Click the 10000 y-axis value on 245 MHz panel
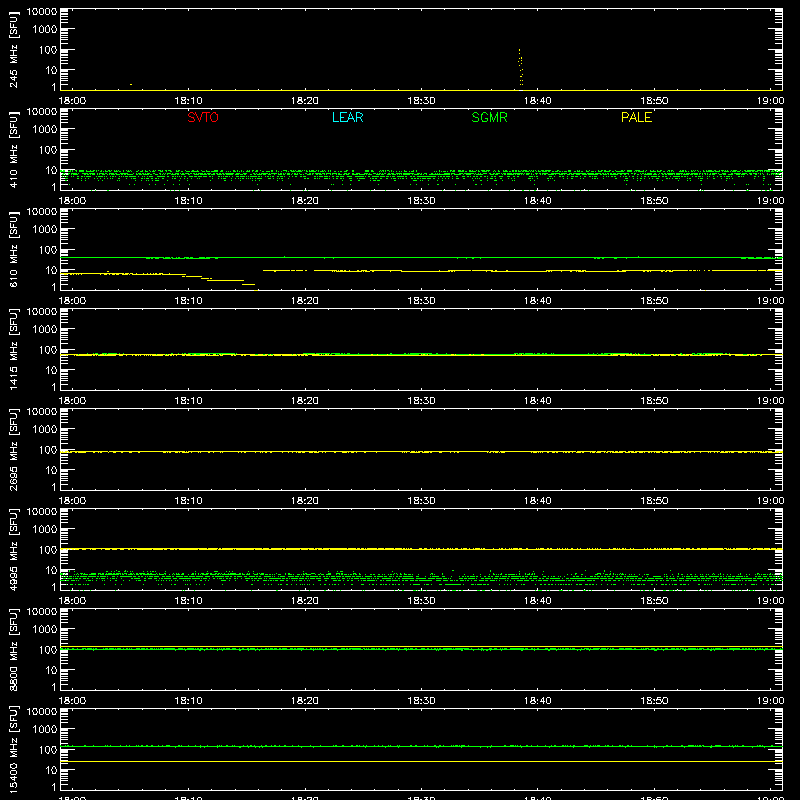Image resolution: width=800 pixels, height=800 pixels. [42, 12]
